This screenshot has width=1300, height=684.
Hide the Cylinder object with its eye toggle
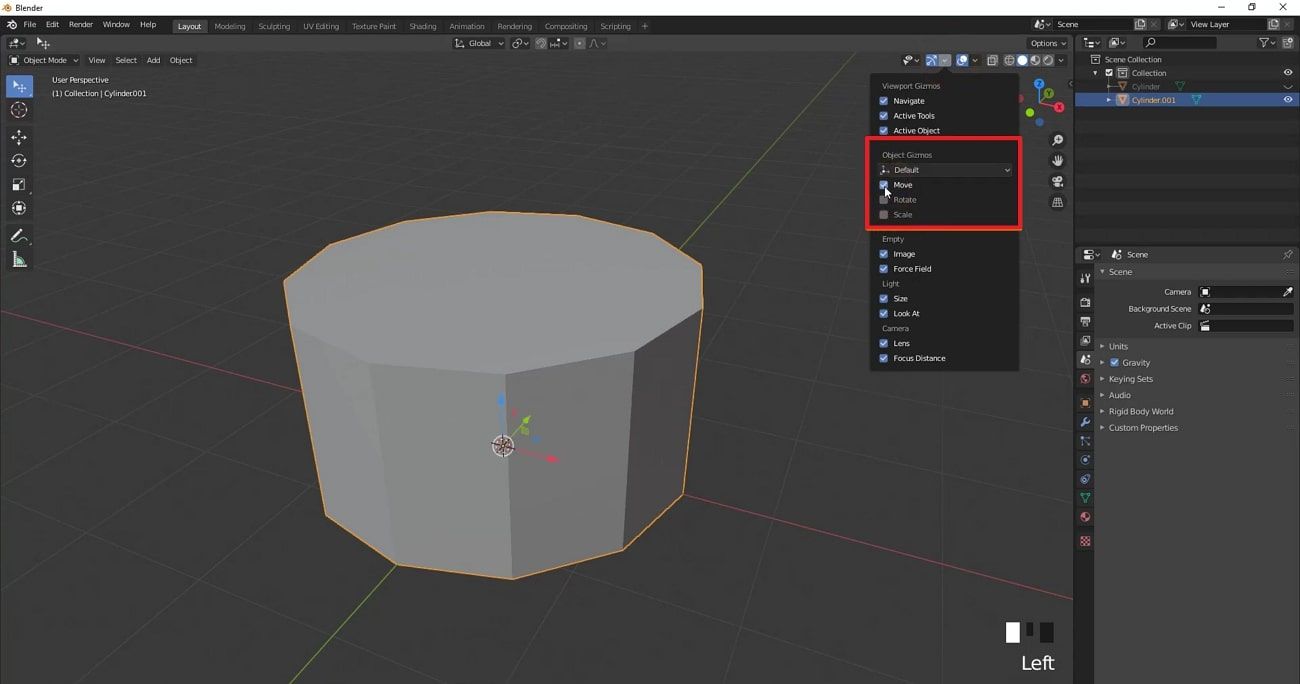pyautogui.click(x=1290, y=86)
